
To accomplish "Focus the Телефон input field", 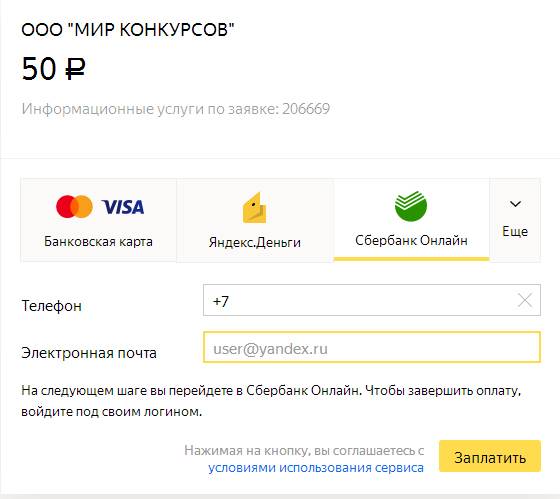I will pos(372,300).
